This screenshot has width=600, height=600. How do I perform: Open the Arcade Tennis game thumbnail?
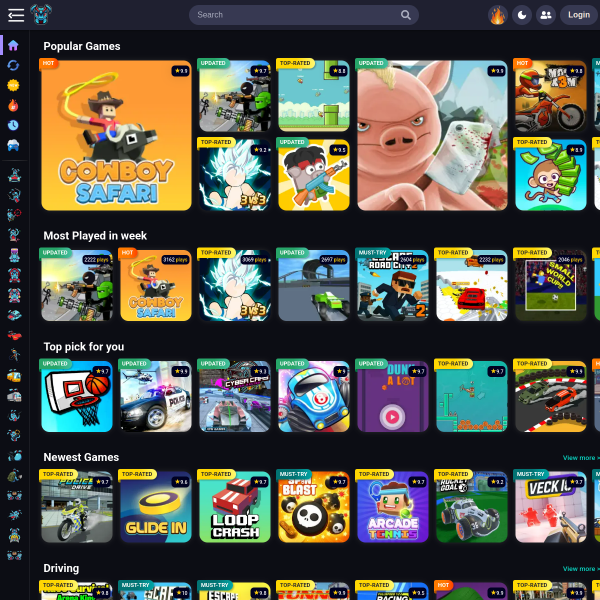pyautogui.click(x=392, y=507)
